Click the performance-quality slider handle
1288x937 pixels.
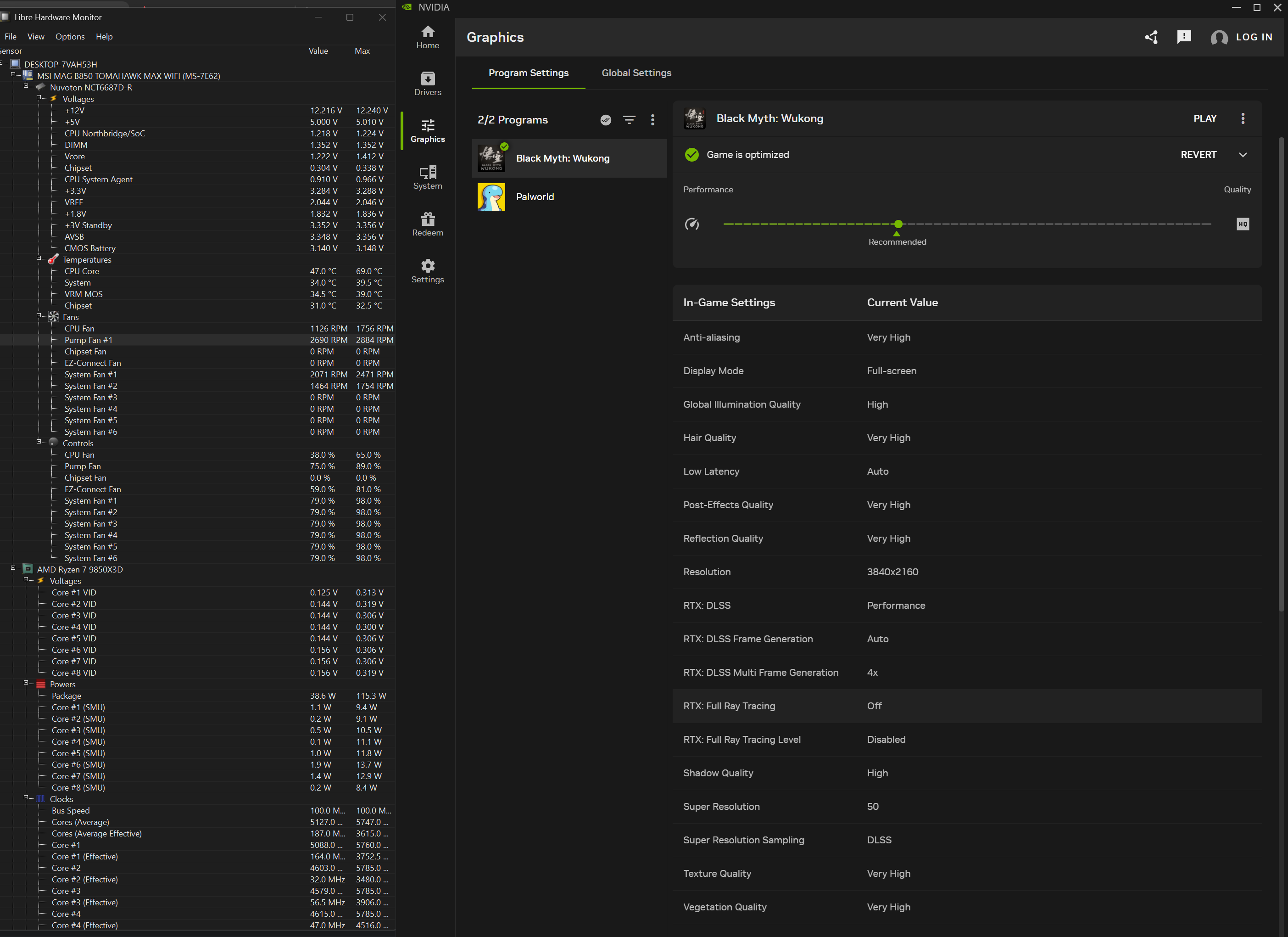[x=898, y=224]
